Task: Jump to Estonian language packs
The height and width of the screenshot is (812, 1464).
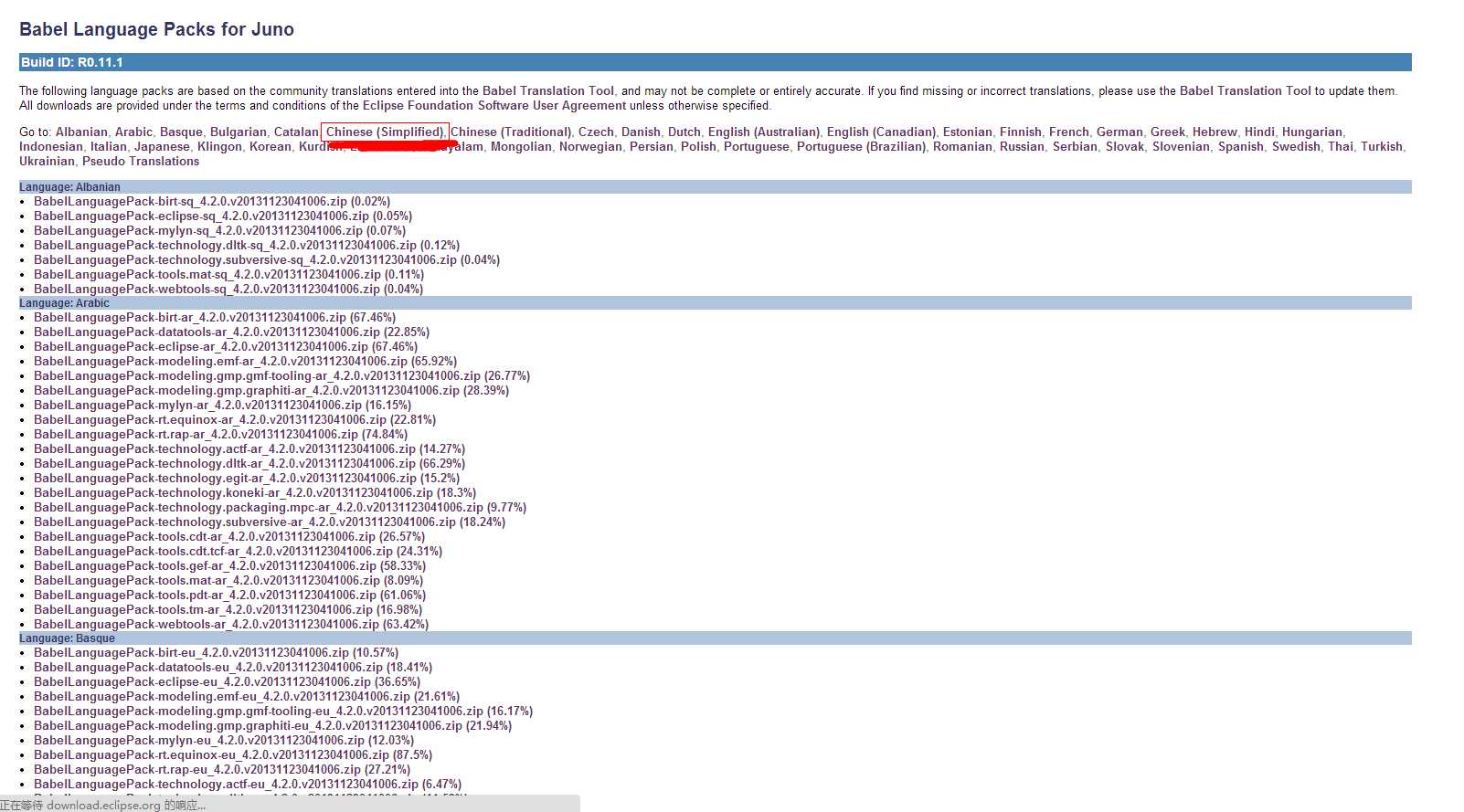Action: (968, 132)
